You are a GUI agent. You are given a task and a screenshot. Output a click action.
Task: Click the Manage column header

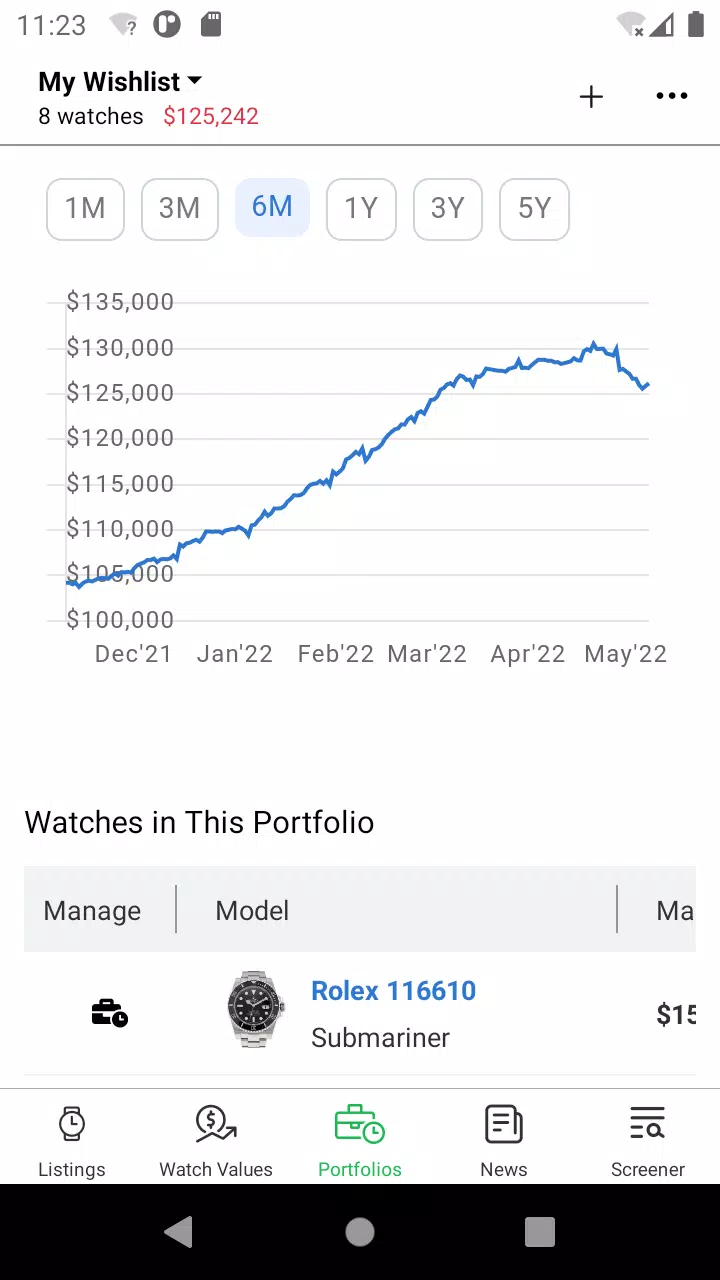92,910
